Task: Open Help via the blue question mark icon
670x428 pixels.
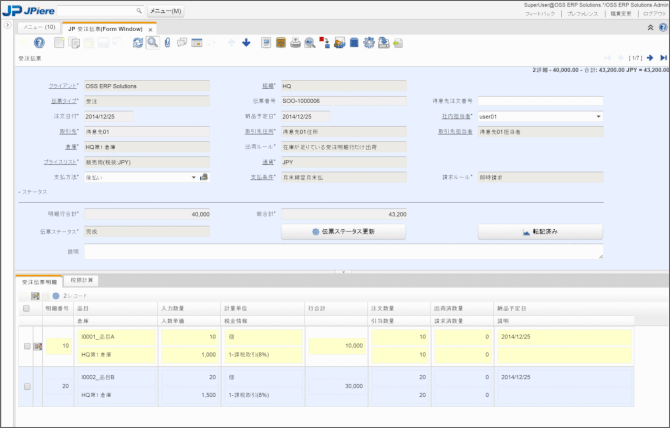Action: tap(39, 43)
